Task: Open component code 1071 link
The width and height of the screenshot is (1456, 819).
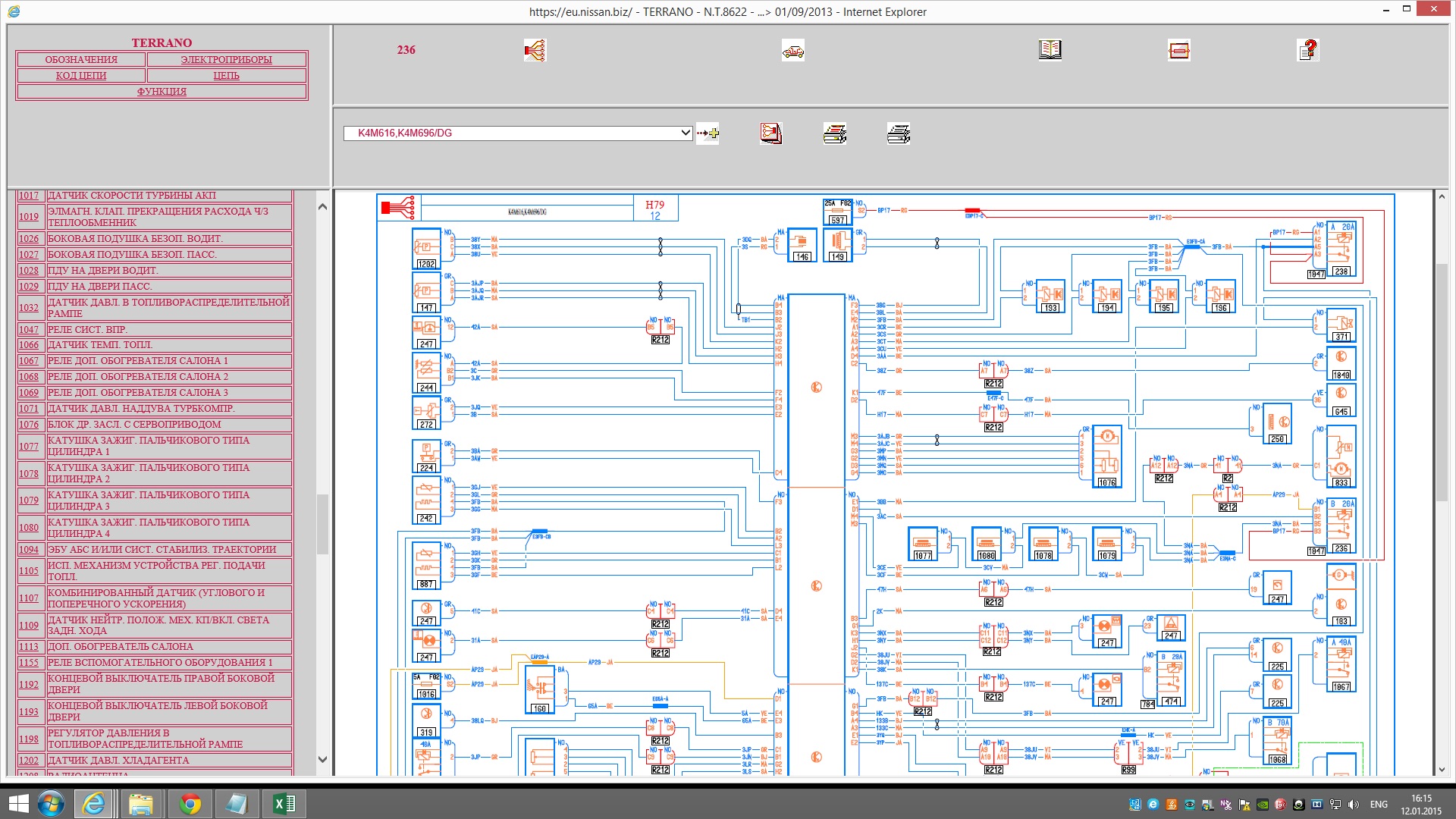Action: pyautogui.click(x=29, y=409)
